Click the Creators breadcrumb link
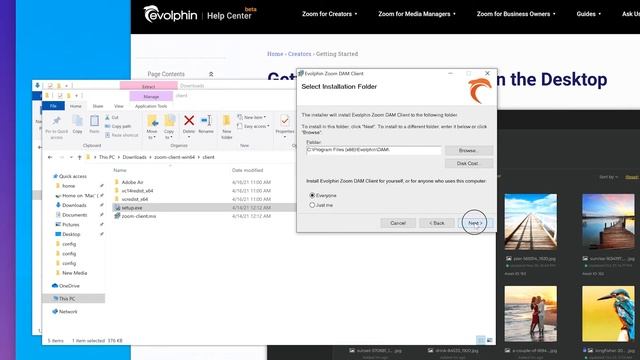The width and height of the screenshot is (640, 360). pos(300,54)
